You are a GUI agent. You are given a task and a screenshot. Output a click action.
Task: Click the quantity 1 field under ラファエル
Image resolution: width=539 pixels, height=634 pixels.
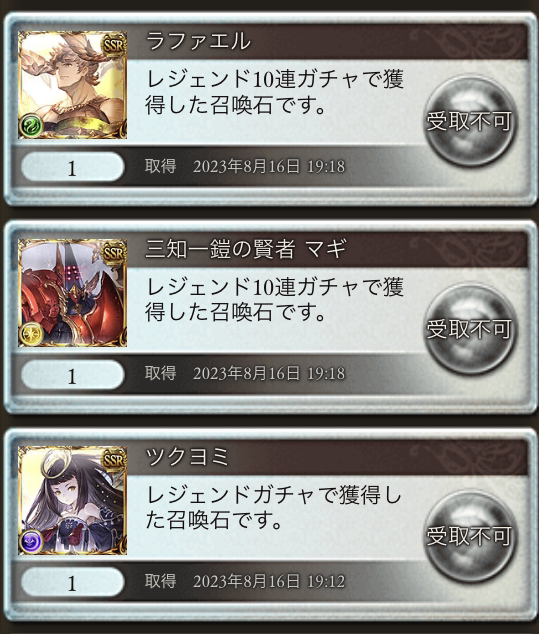coord(73,167)
